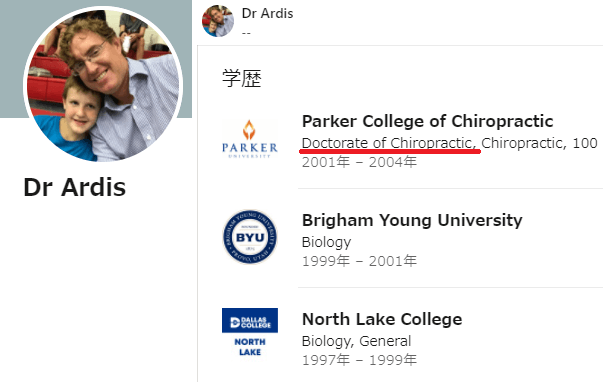This screenshot has height=382, width=610.
Task: Click the 2001年 – 2004年 date range
Action: 359,162
